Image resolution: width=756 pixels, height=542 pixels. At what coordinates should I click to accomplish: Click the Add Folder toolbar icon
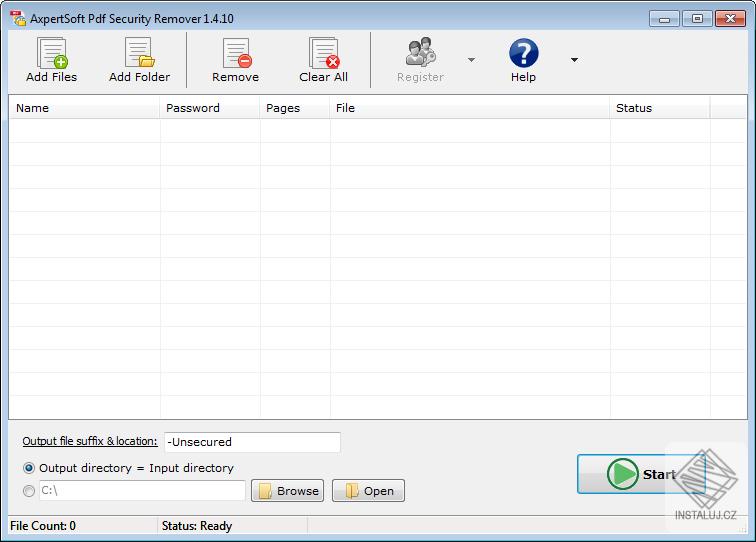click(x=139, y=52)
